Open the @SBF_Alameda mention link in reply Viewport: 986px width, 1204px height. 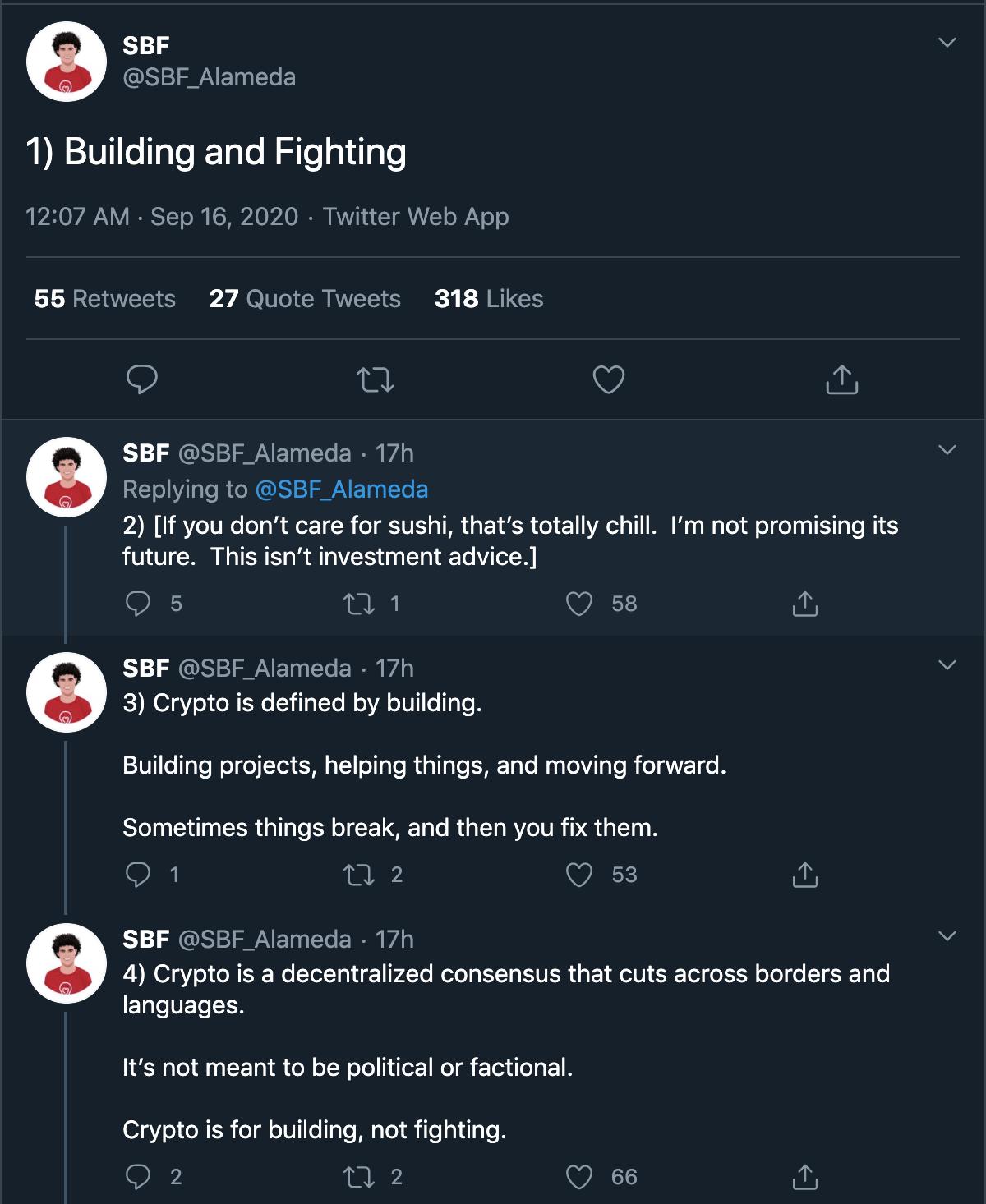coord(341,489)
